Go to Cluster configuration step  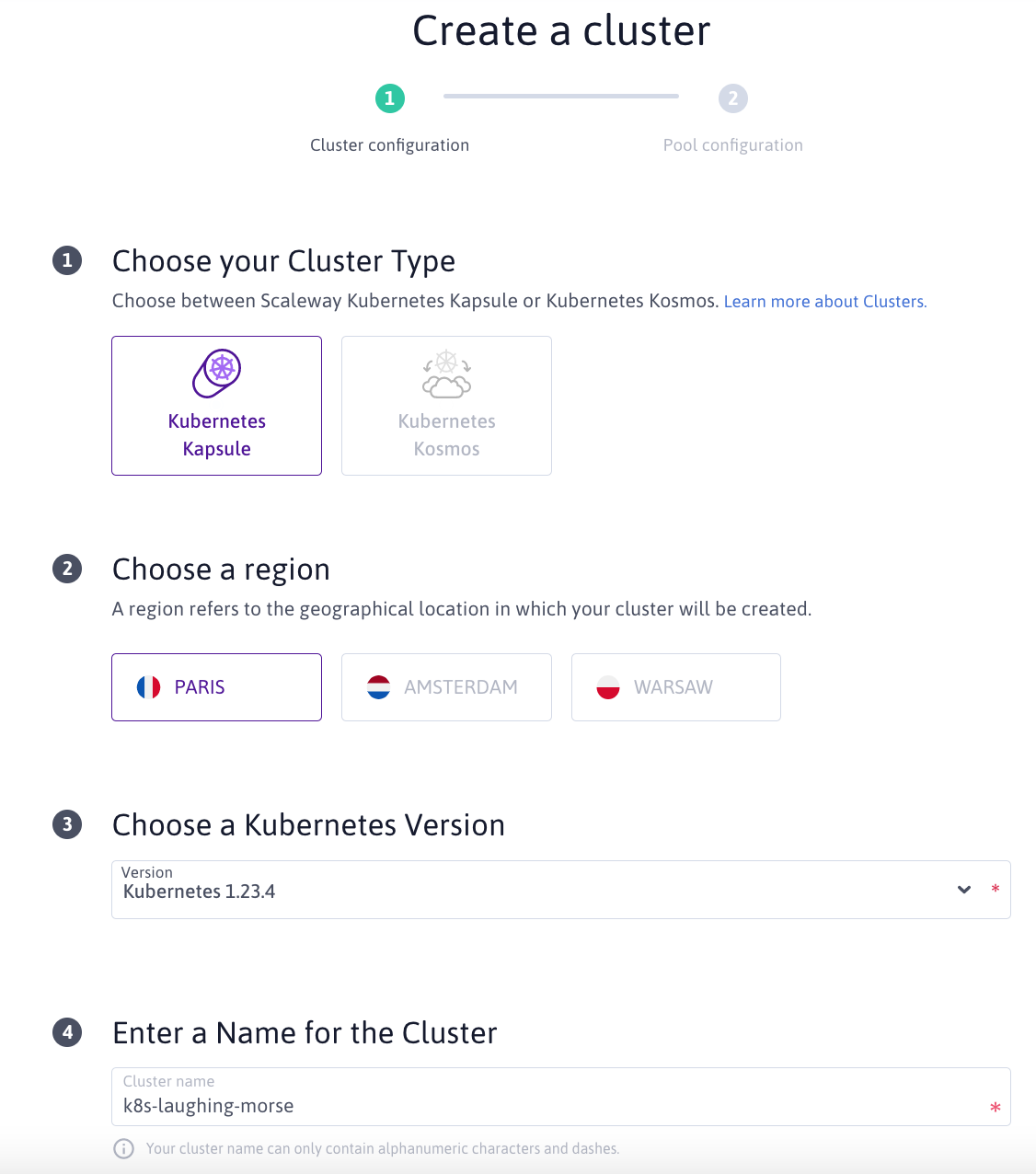389,145
